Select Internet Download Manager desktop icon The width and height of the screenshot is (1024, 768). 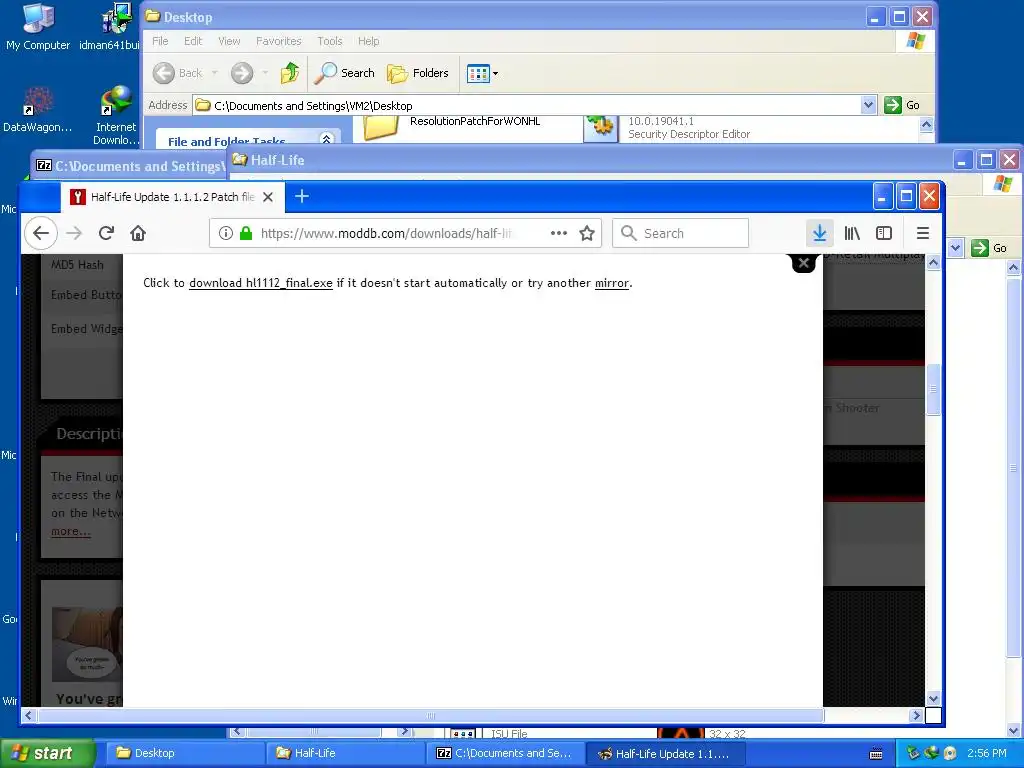coord(116,116)
